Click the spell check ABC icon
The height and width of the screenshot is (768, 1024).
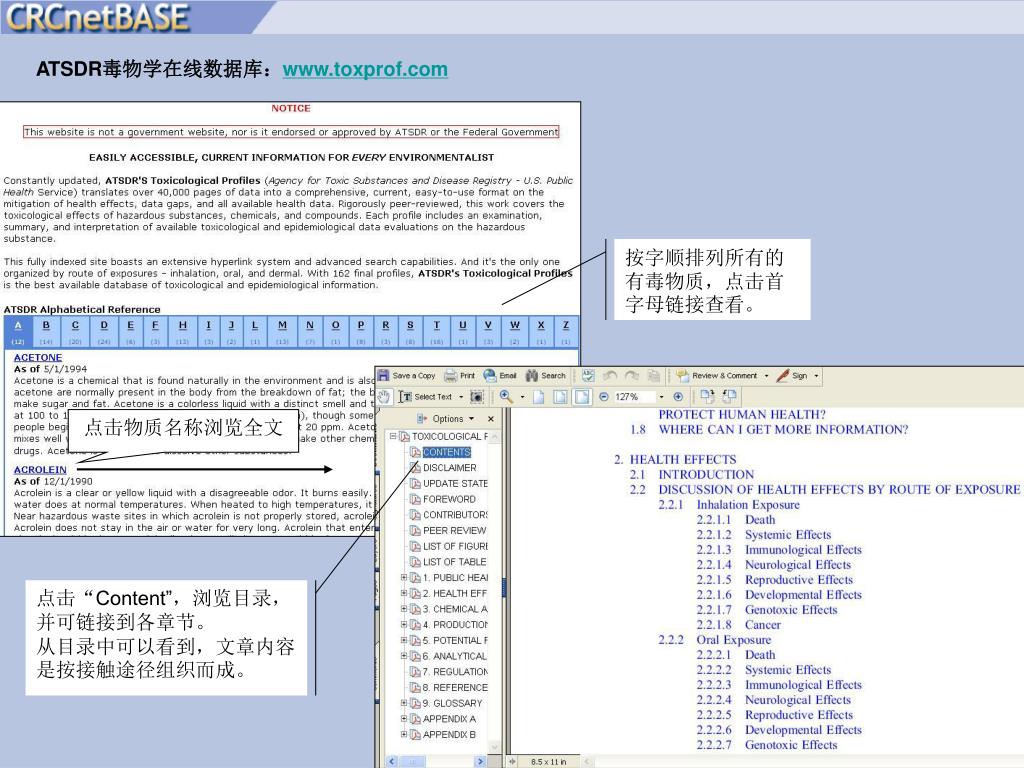click(588, 376)
